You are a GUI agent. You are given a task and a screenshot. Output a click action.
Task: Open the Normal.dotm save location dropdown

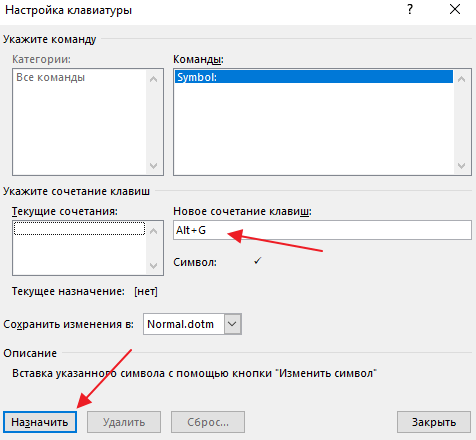232,324
